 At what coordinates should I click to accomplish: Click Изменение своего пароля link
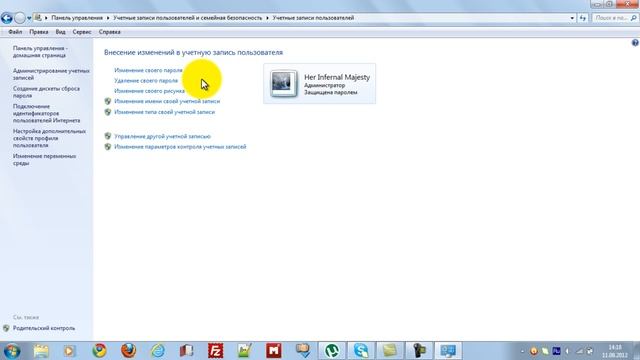point(148,70)
